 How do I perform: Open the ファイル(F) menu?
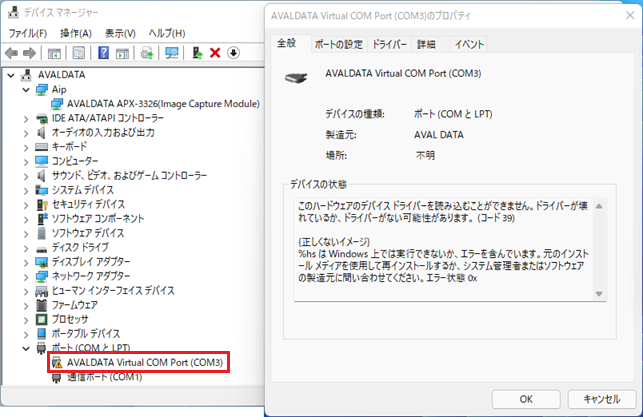click(x=27, y=33)
